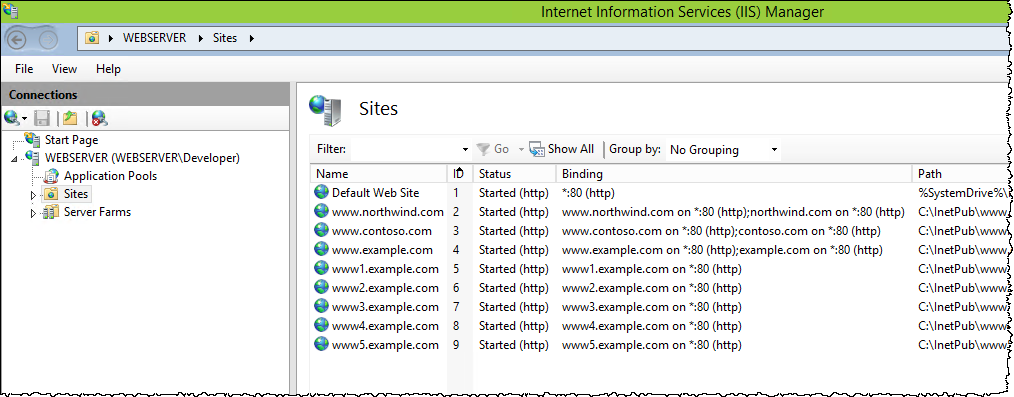Viewport: 1014px width, 397px height.
Task: Click the Save connections disk icon
Action: pos(42,118)
